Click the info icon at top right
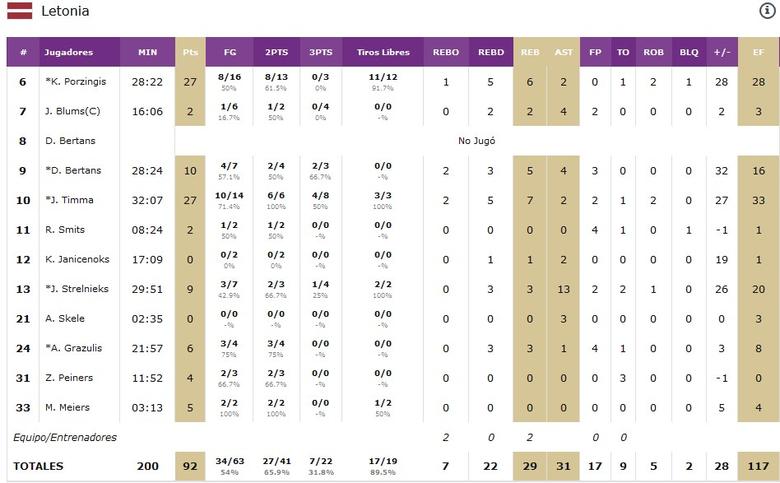The height and width of the screenshot is (483, 780). [767, 11]
